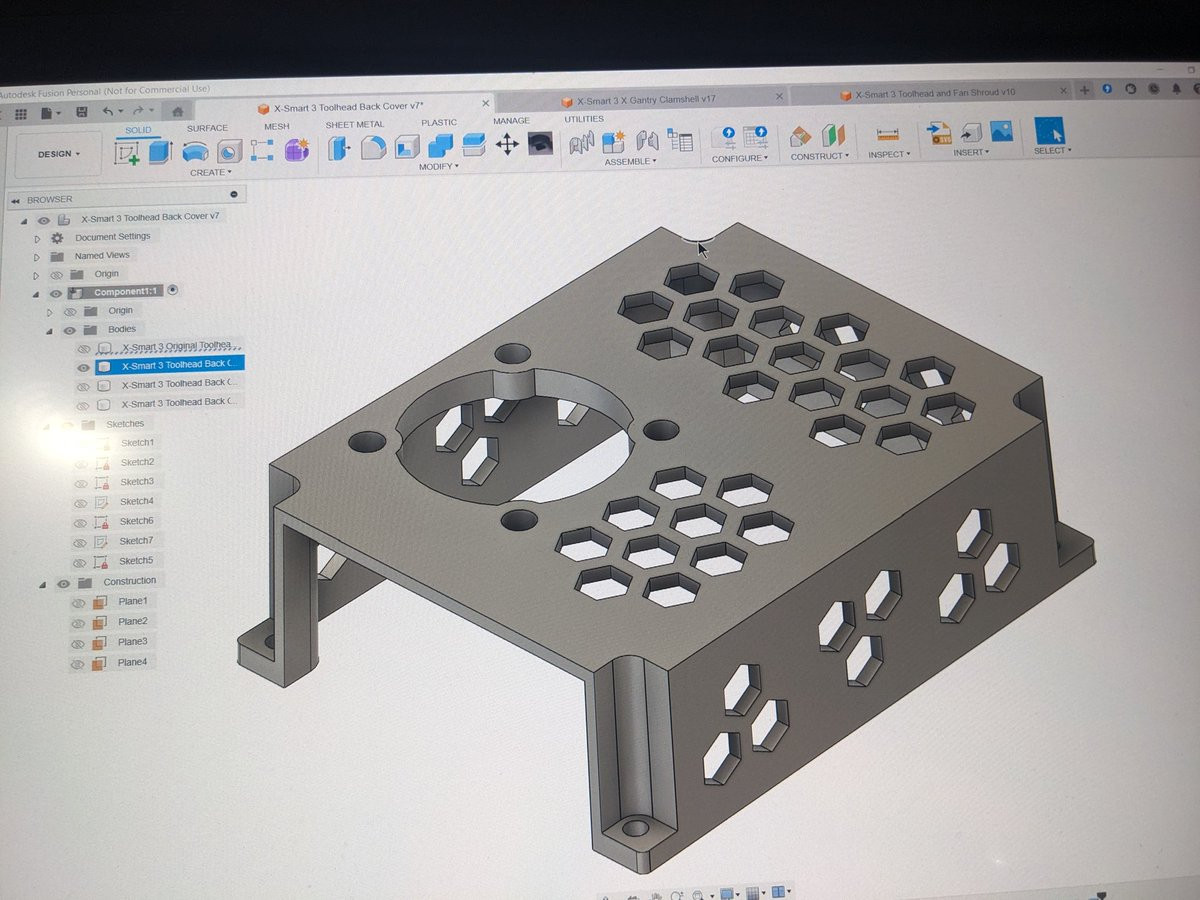Select the Move/Copy tool
Viewport: 1200px width, 900px height.
click(x=507, y=144)
